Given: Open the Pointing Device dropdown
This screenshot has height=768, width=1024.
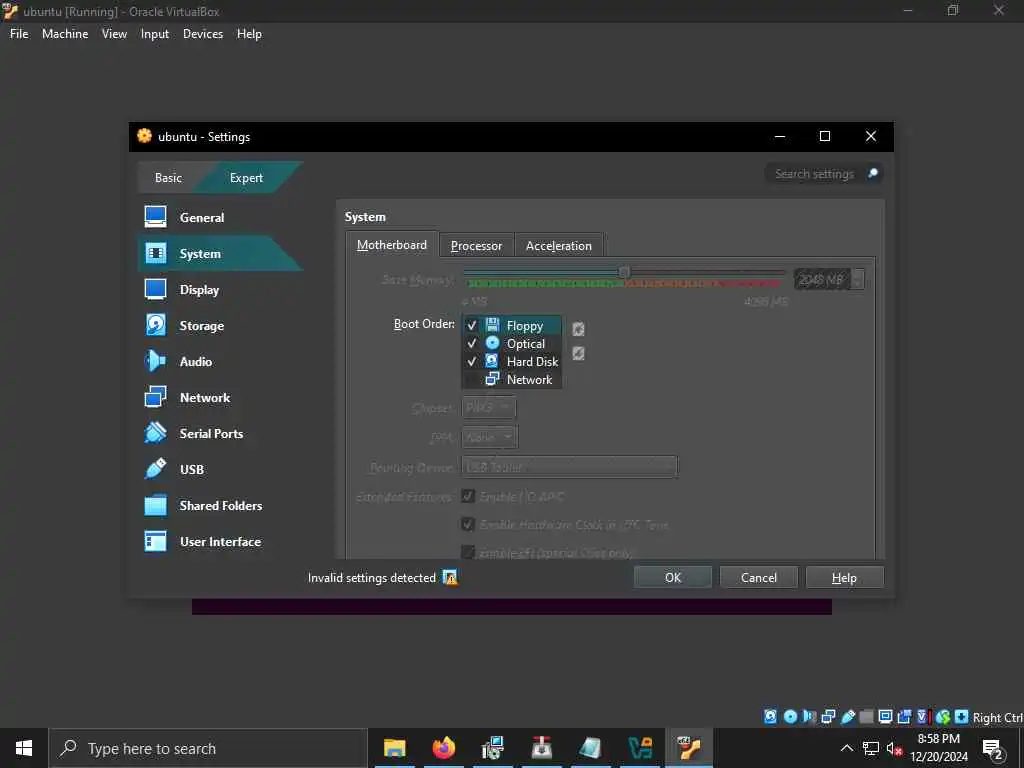Looking at the screenshot, I should coord(569,467).
